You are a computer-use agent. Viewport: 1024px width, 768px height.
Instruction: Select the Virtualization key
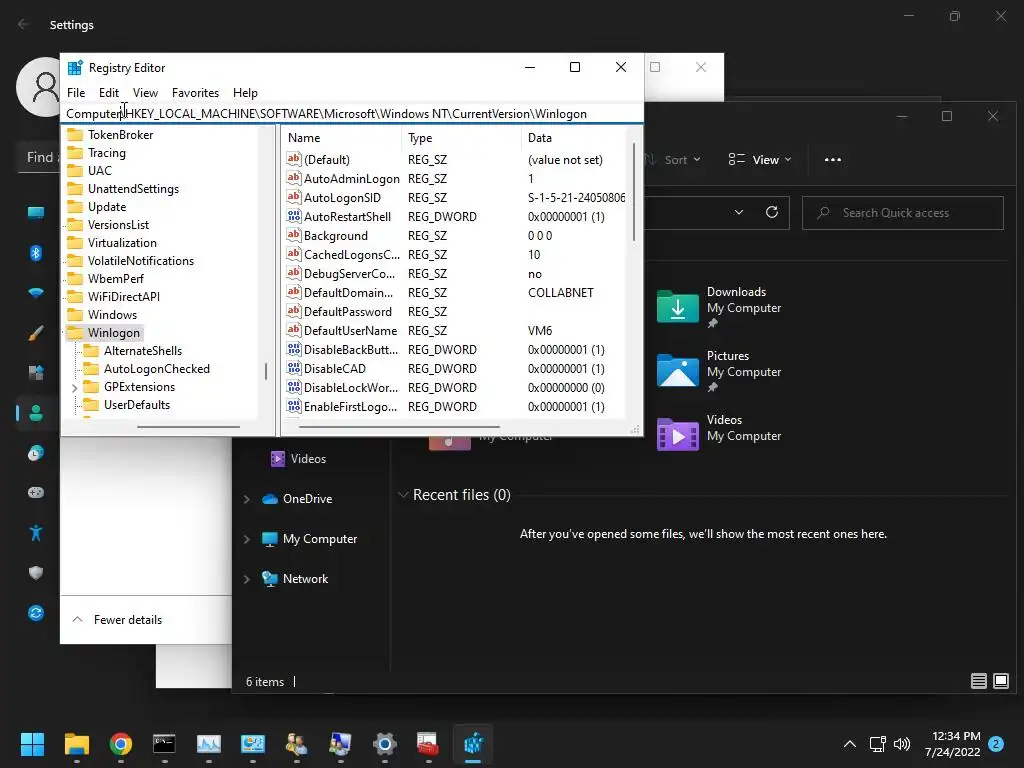[x=122, y=243]
